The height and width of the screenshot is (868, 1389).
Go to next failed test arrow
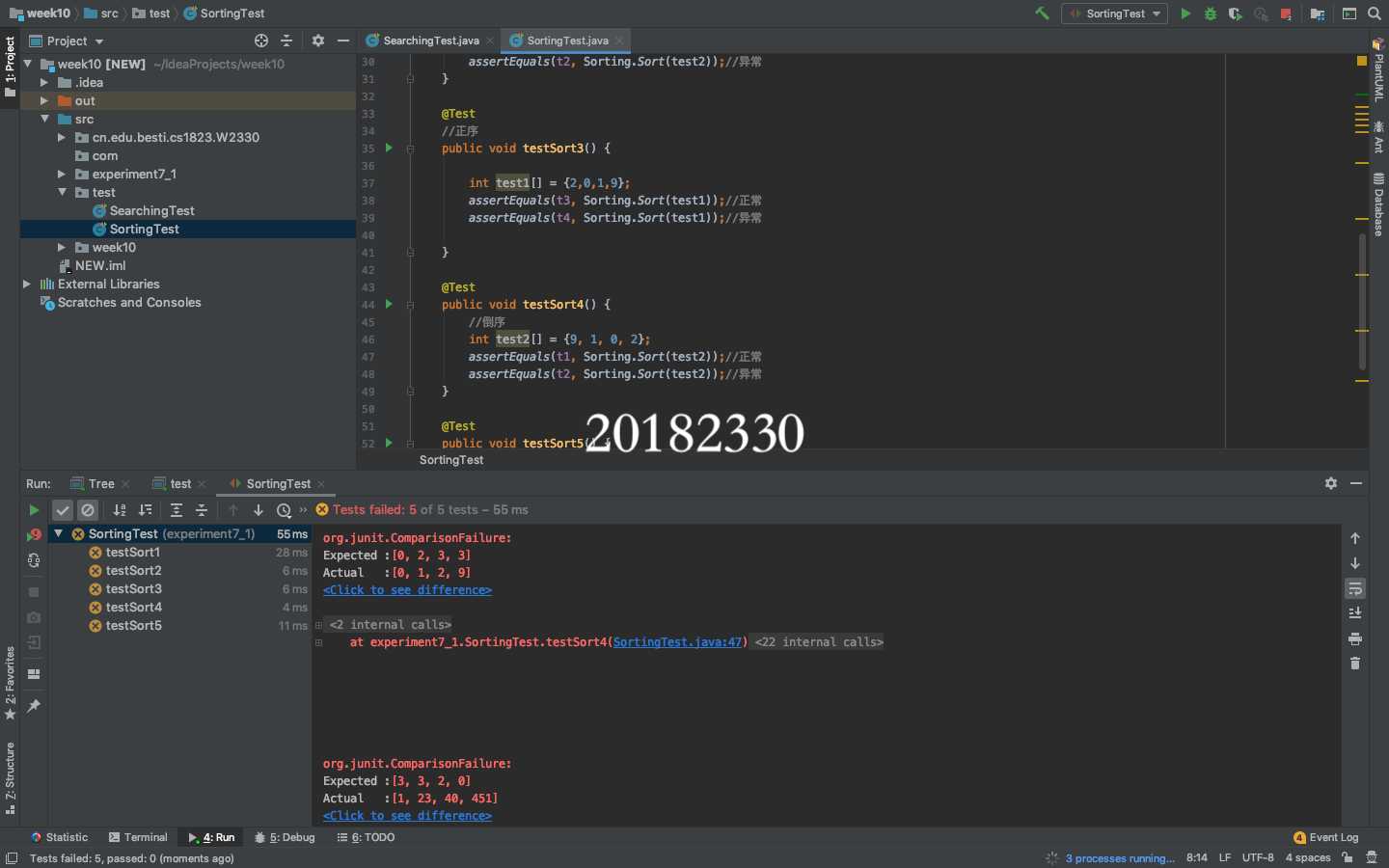(259, 510)
